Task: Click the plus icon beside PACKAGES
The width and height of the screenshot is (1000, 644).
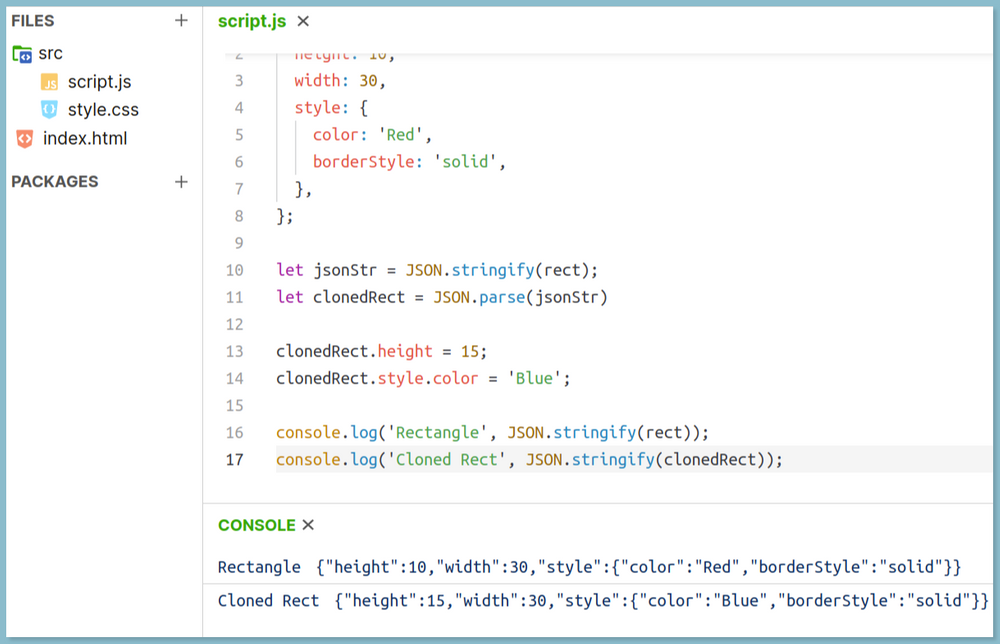Action: pos(181,182)
